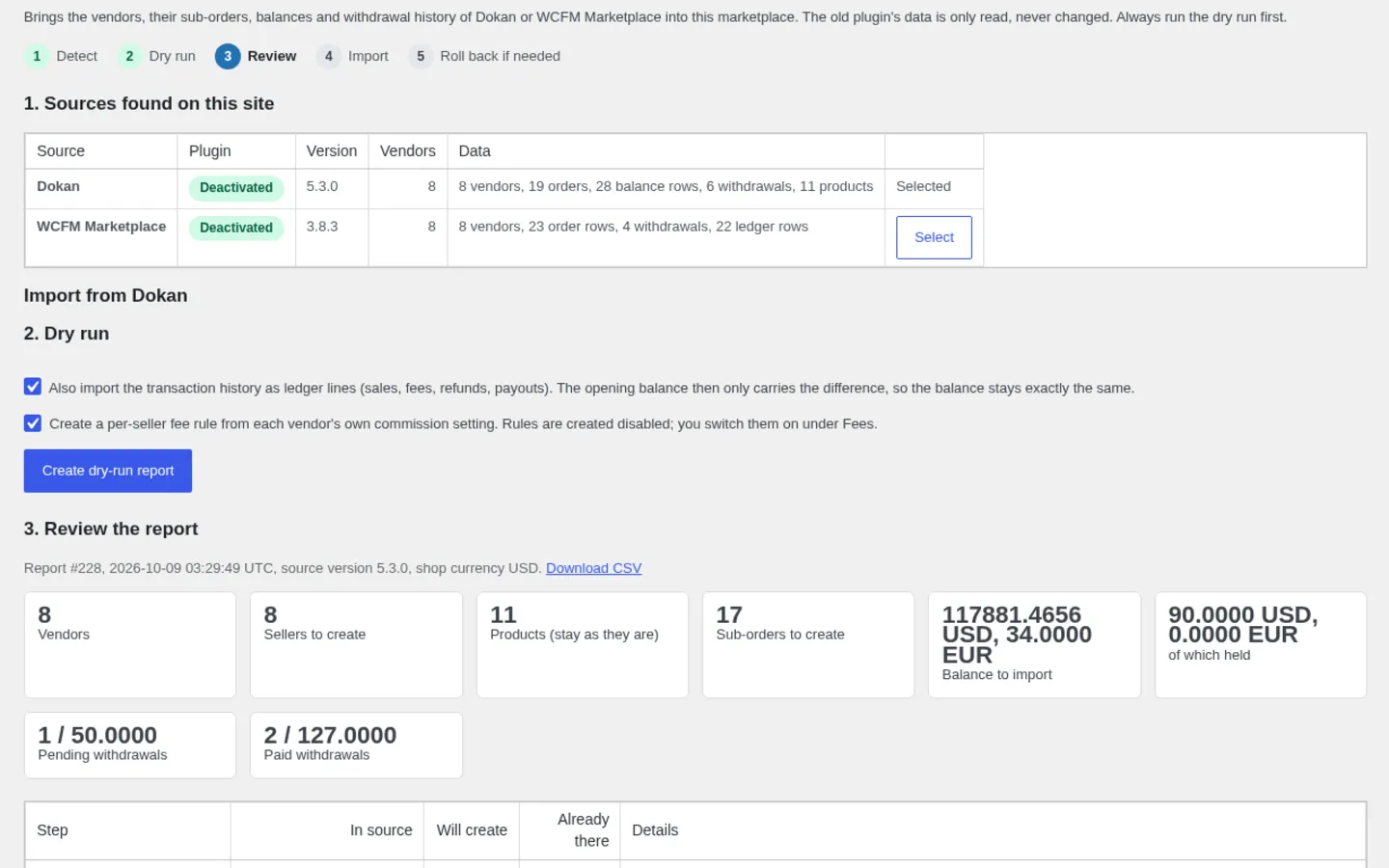Image resolution: width=1389 pixels, height=868 pixels.
Task: Click the Version column header
Action: click(x=332, y=151)
